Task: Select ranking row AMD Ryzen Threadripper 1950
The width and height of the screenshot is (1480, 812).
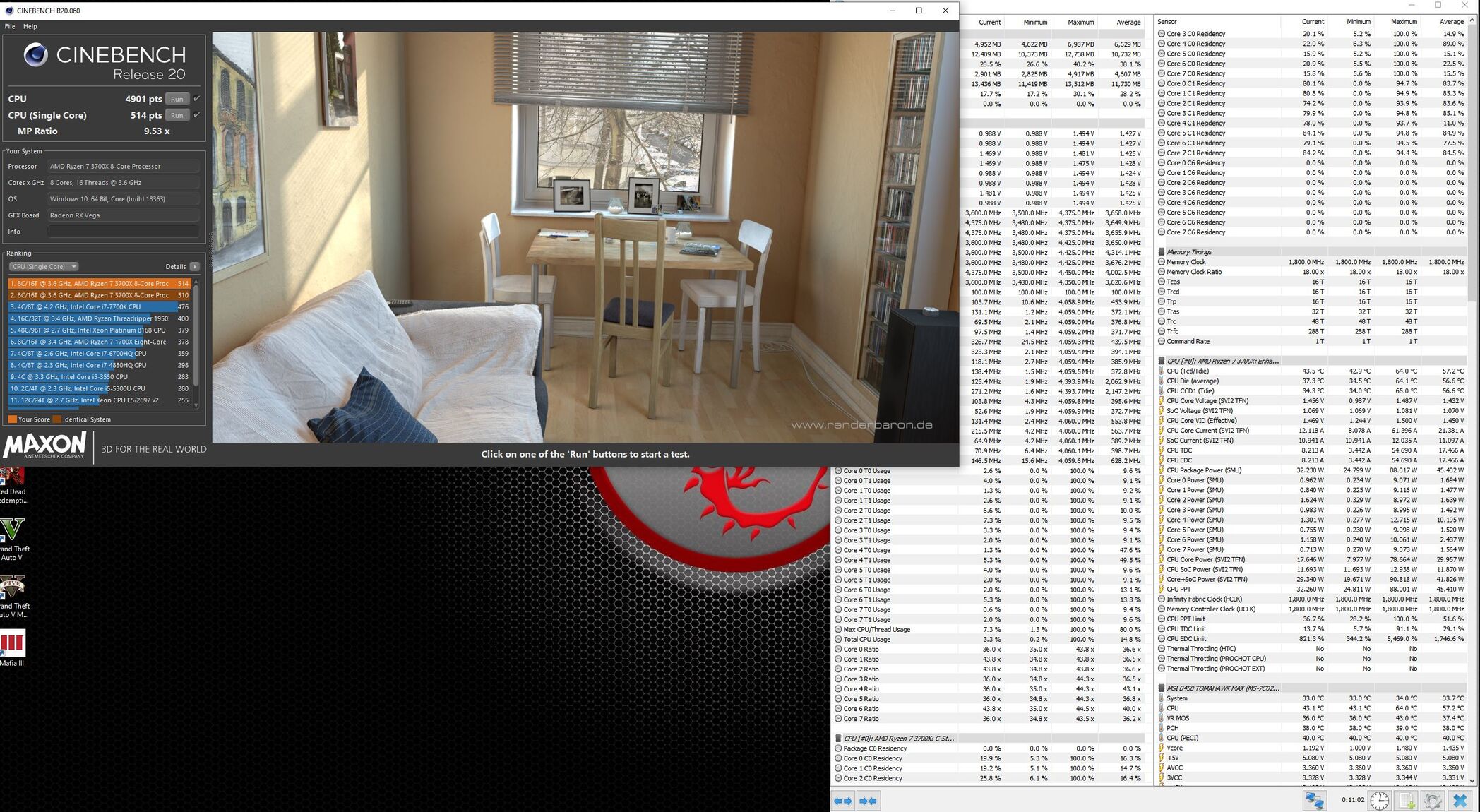Action: (x=100, y=318)
